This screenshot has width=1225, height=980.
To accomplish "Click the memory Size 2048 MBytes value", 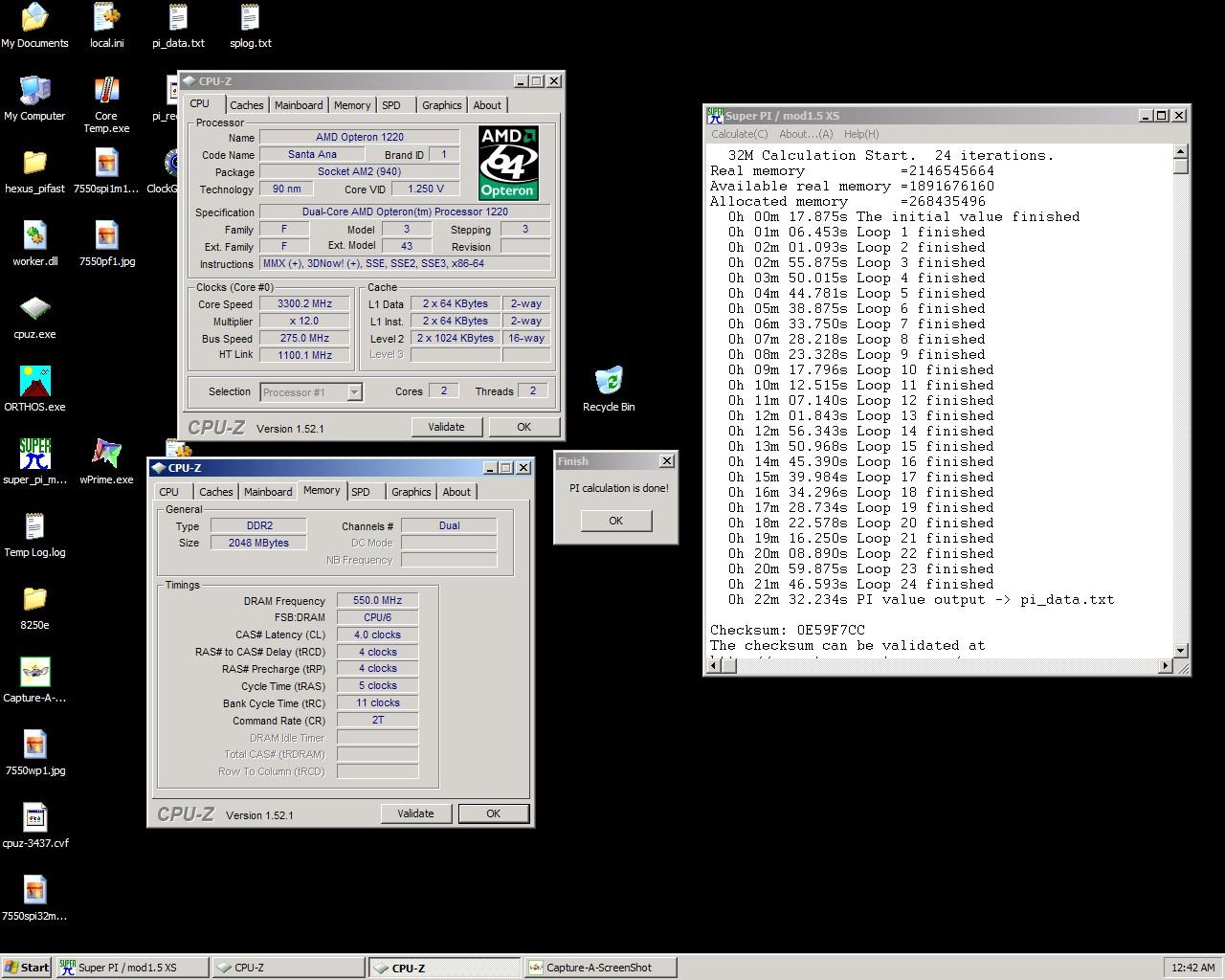I will click(x=258, y=543).
